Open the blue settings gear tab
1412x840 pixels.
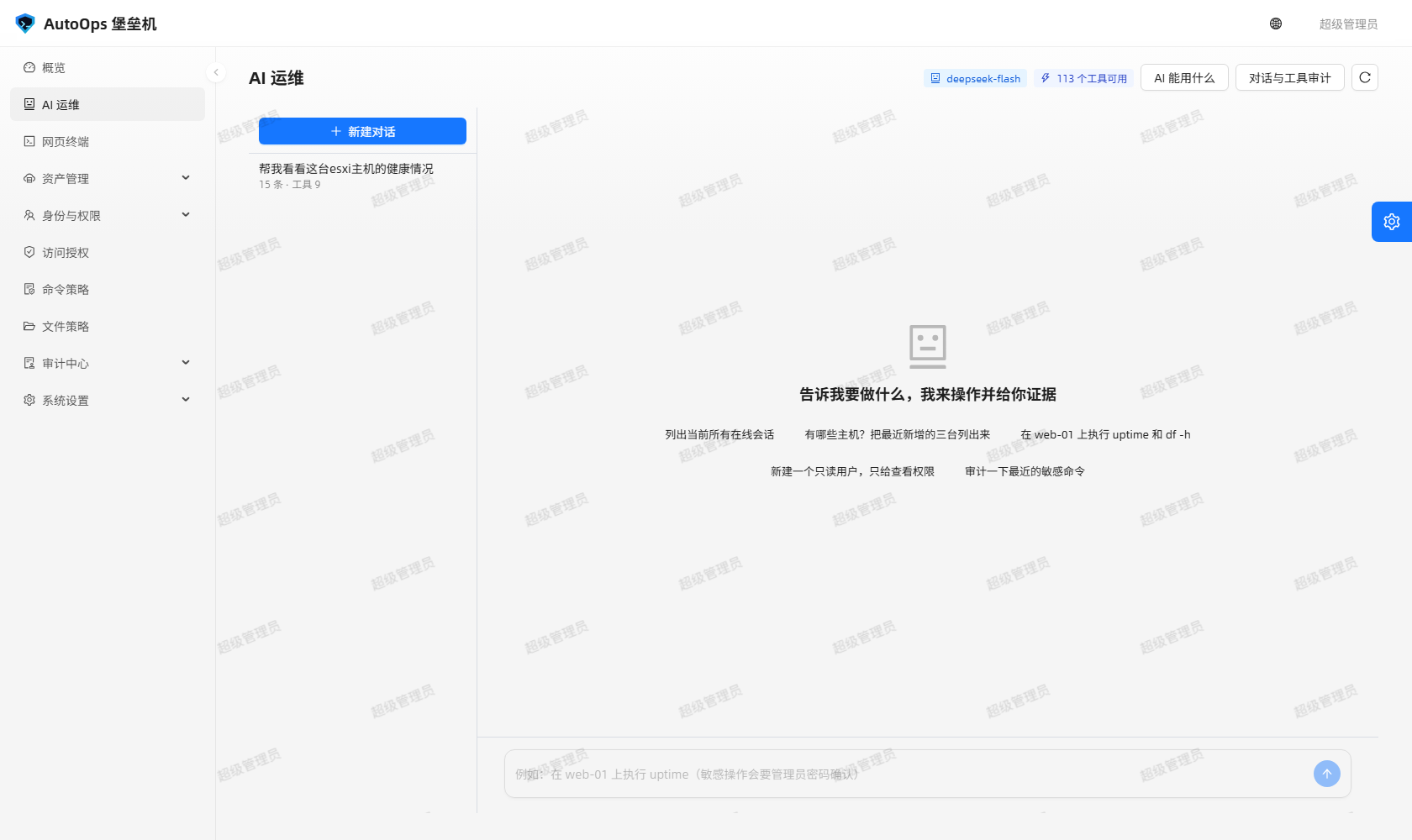1392,222
